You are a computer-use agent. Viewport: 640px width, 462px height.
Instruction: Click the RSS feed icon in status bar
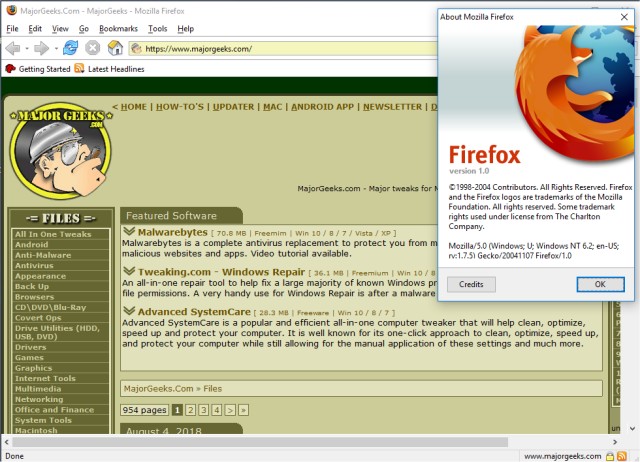(x=622, y=456)
